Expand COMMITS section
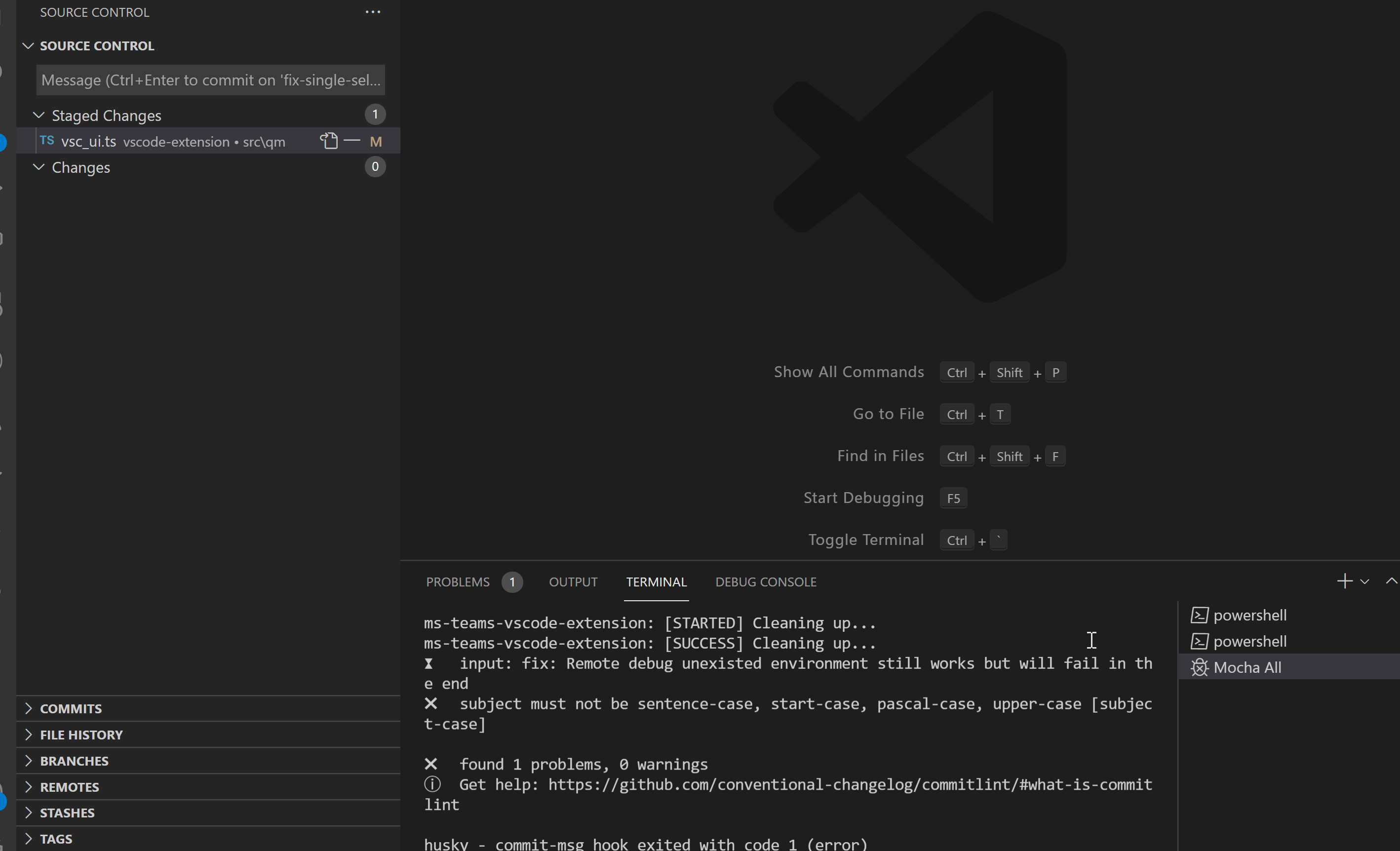This screenshot has width=1400, height=851. tap(208, 708)
